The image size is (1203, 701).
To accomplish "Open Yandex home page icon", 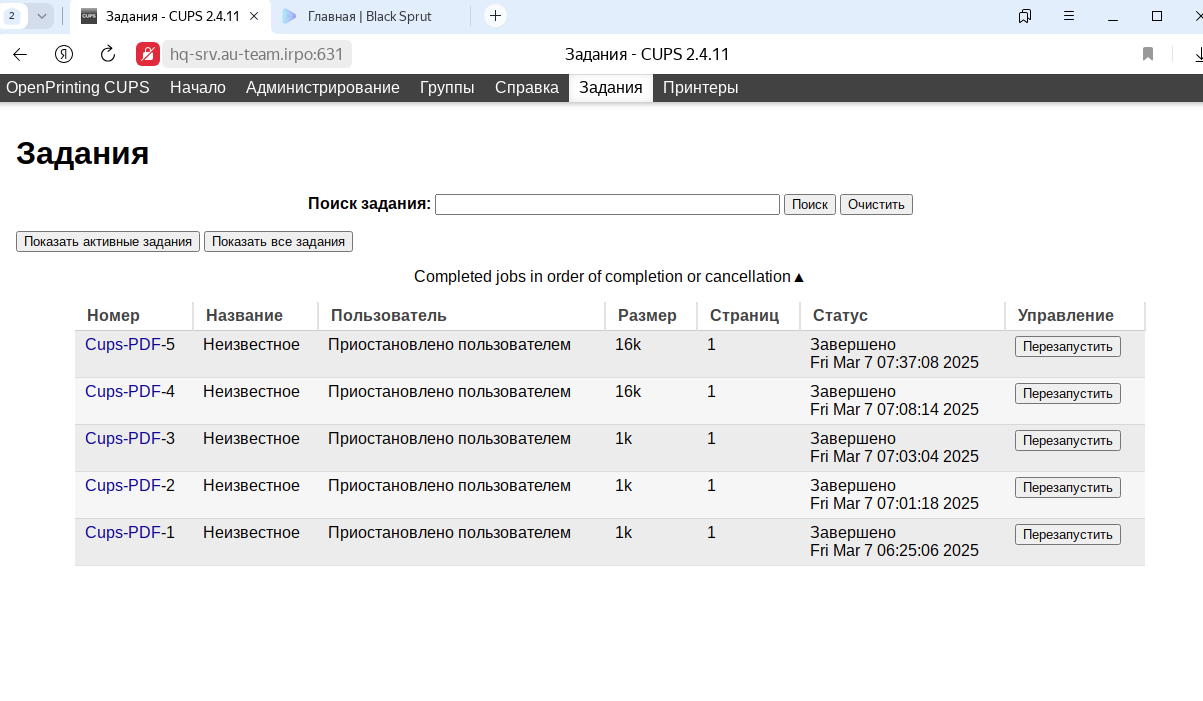I will [x=64, y=54].
